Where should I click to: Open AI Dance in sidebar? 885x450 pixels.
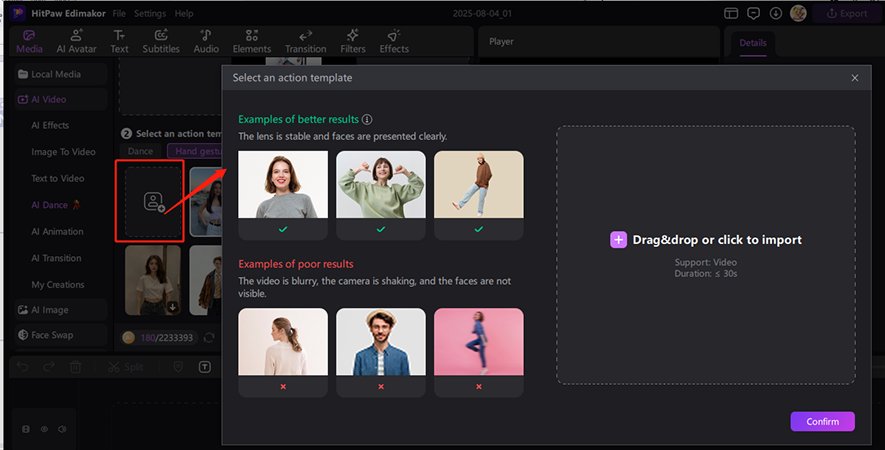pos(55,205)
